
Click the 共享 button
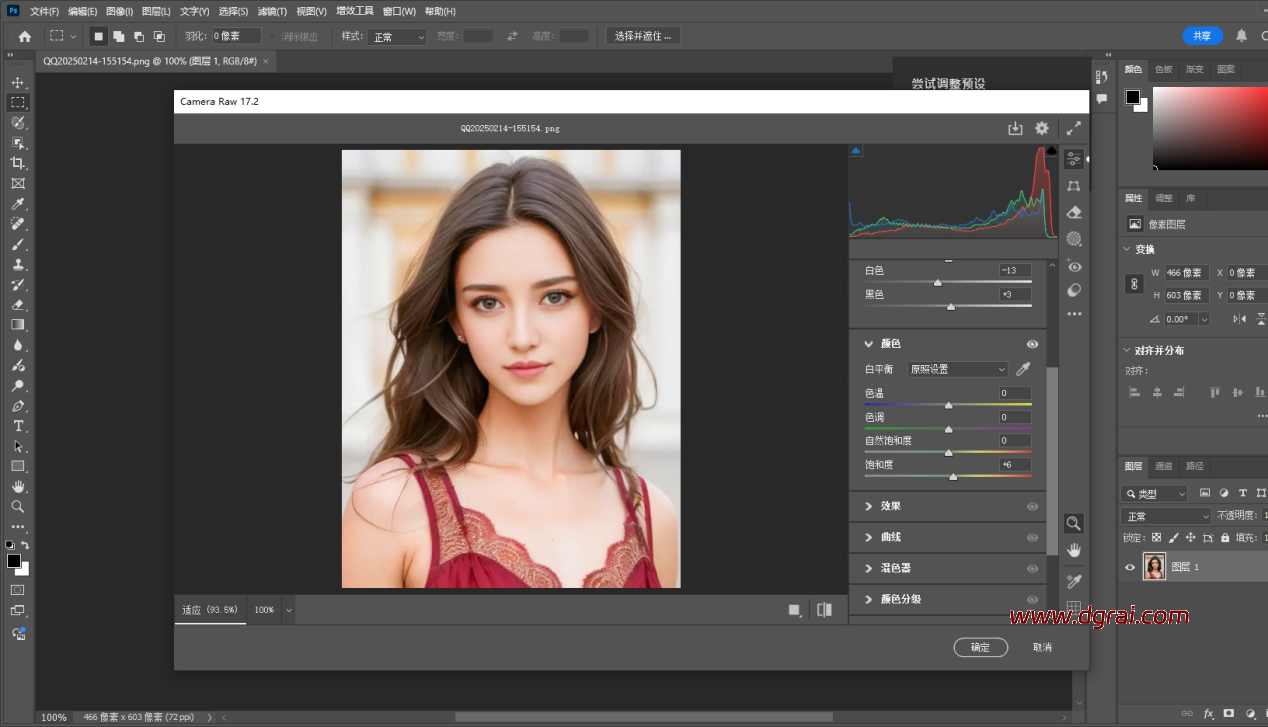1202,36
